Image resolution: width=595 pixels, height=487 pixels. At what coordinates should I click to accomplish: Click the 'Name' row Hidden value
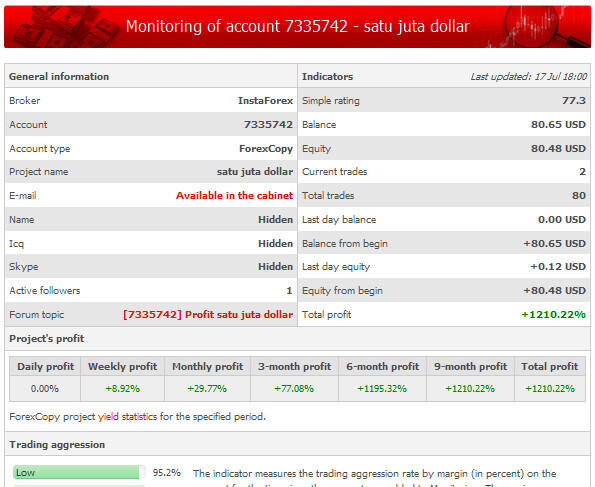pos(275,219)
